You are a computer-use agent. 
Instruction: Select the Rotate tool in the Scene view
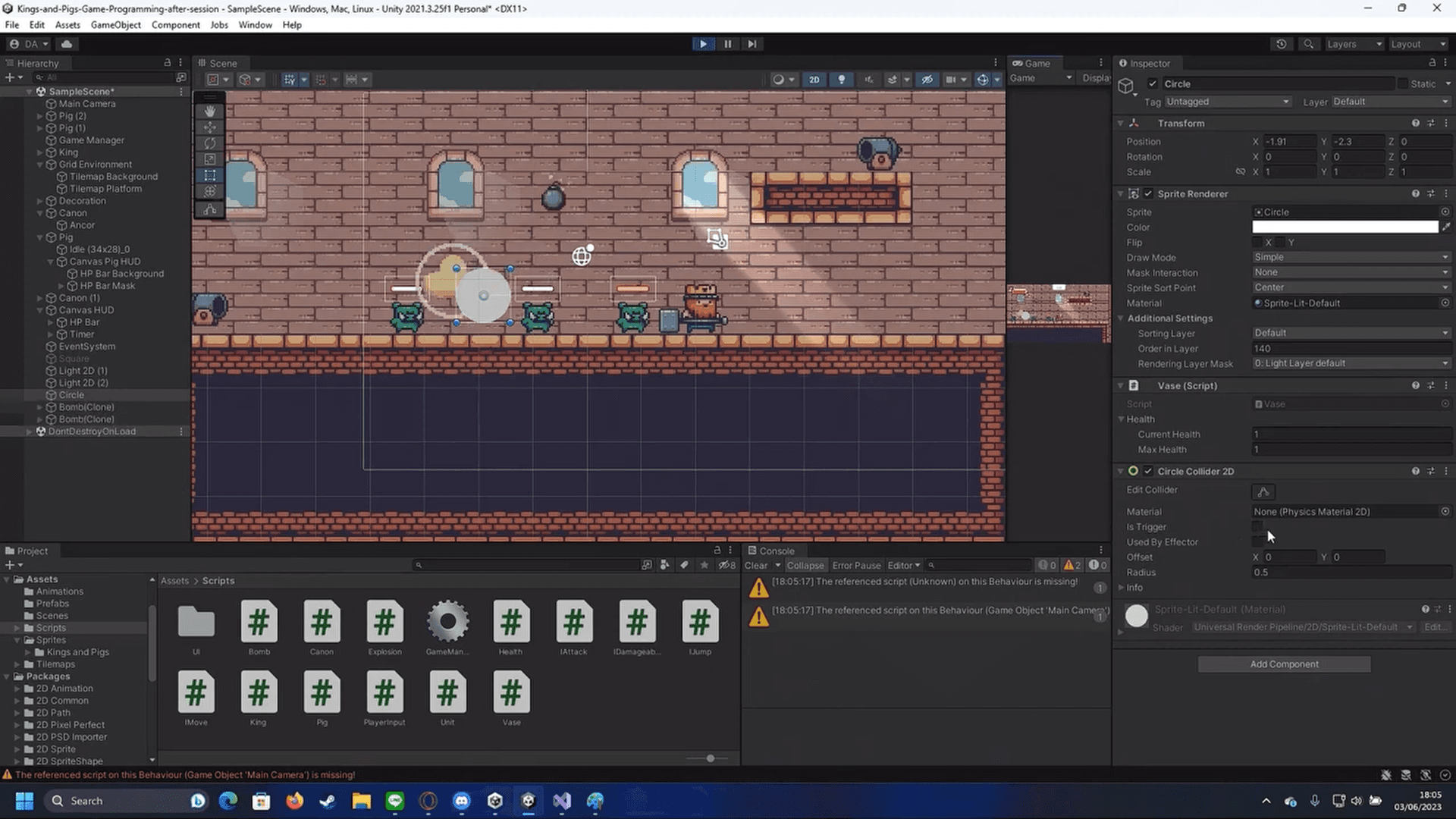210,143
